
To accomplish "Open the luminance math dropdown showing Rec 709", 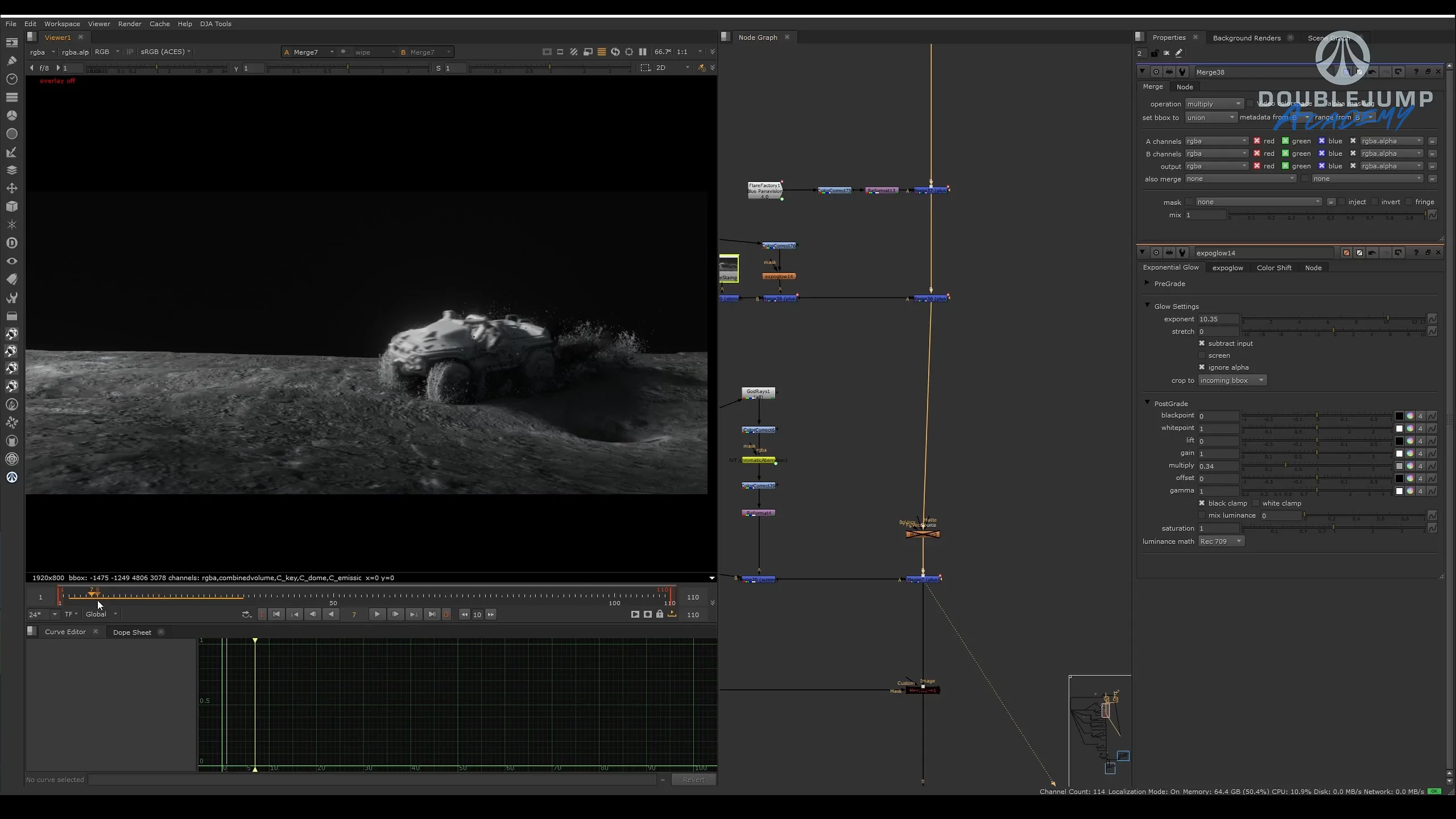I will pyautogui.click(x=1221, y=541).
